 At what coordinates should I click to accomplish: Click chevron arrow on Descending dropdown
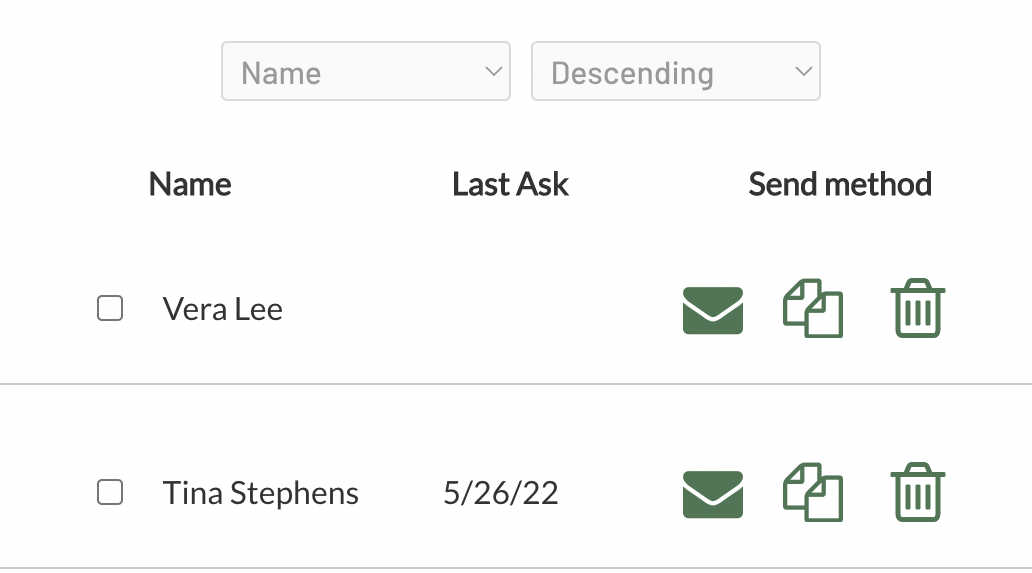tap(803, 71)
